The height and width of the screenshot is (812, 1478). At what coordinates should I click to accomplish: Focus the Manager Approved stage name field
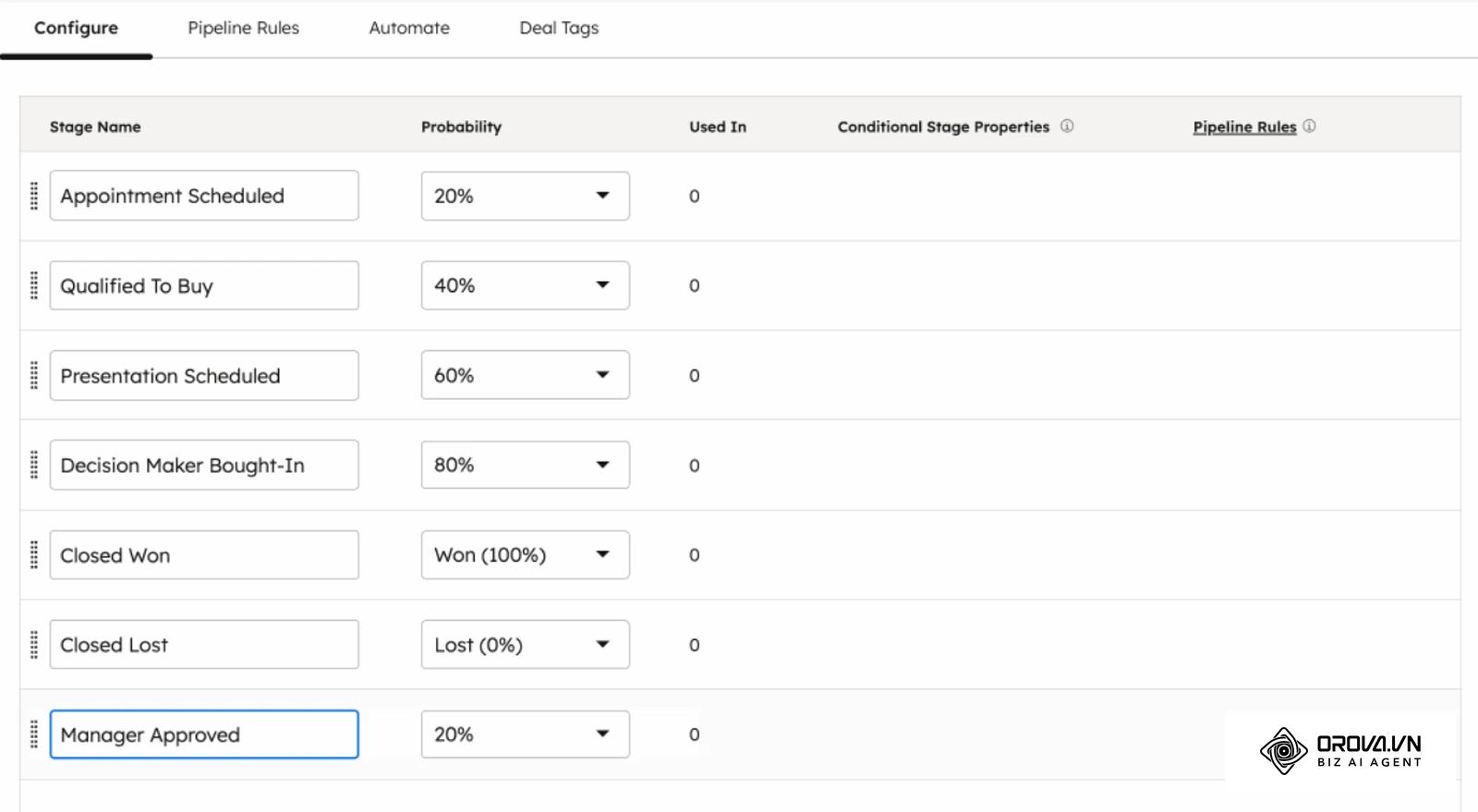[204, 734]
